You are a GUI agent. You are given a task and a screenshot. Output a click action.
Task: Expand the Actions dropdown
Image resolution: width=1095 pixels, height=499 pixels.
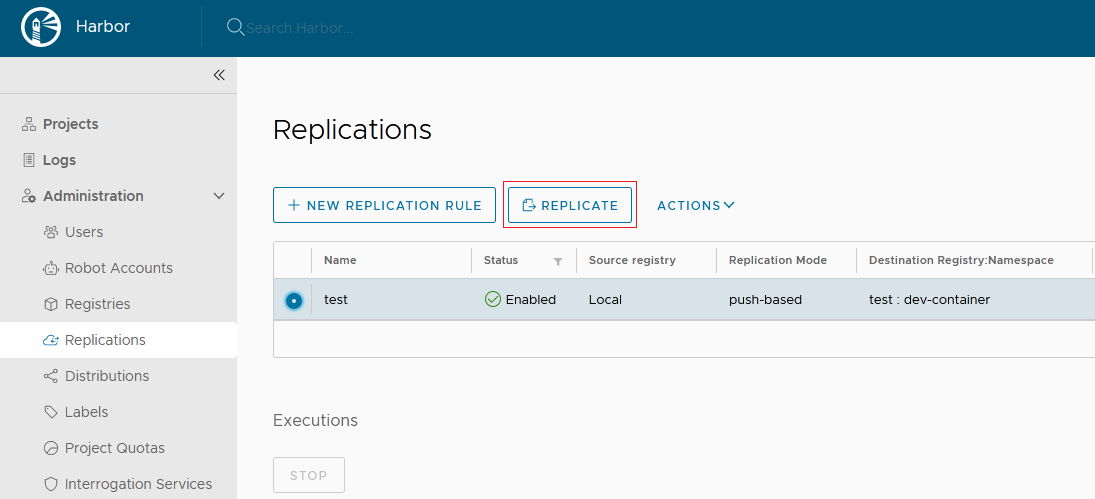click(696, 205)
